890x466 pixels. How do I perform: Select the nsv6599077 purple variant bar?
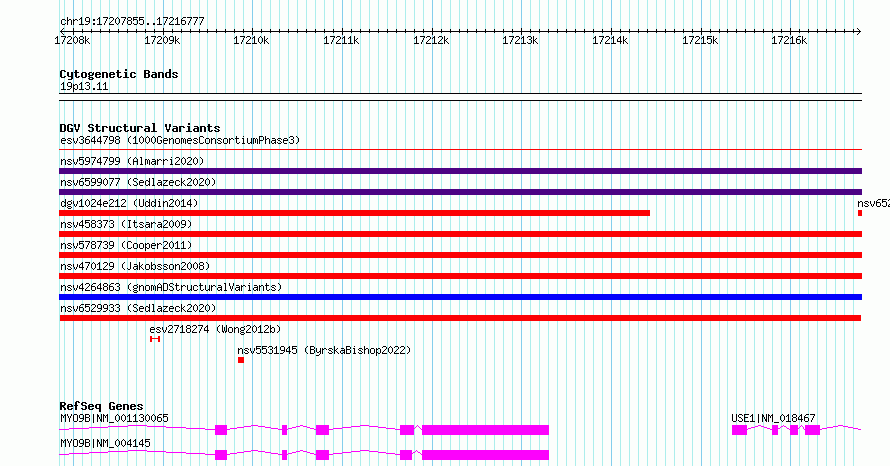coord(460,192)
